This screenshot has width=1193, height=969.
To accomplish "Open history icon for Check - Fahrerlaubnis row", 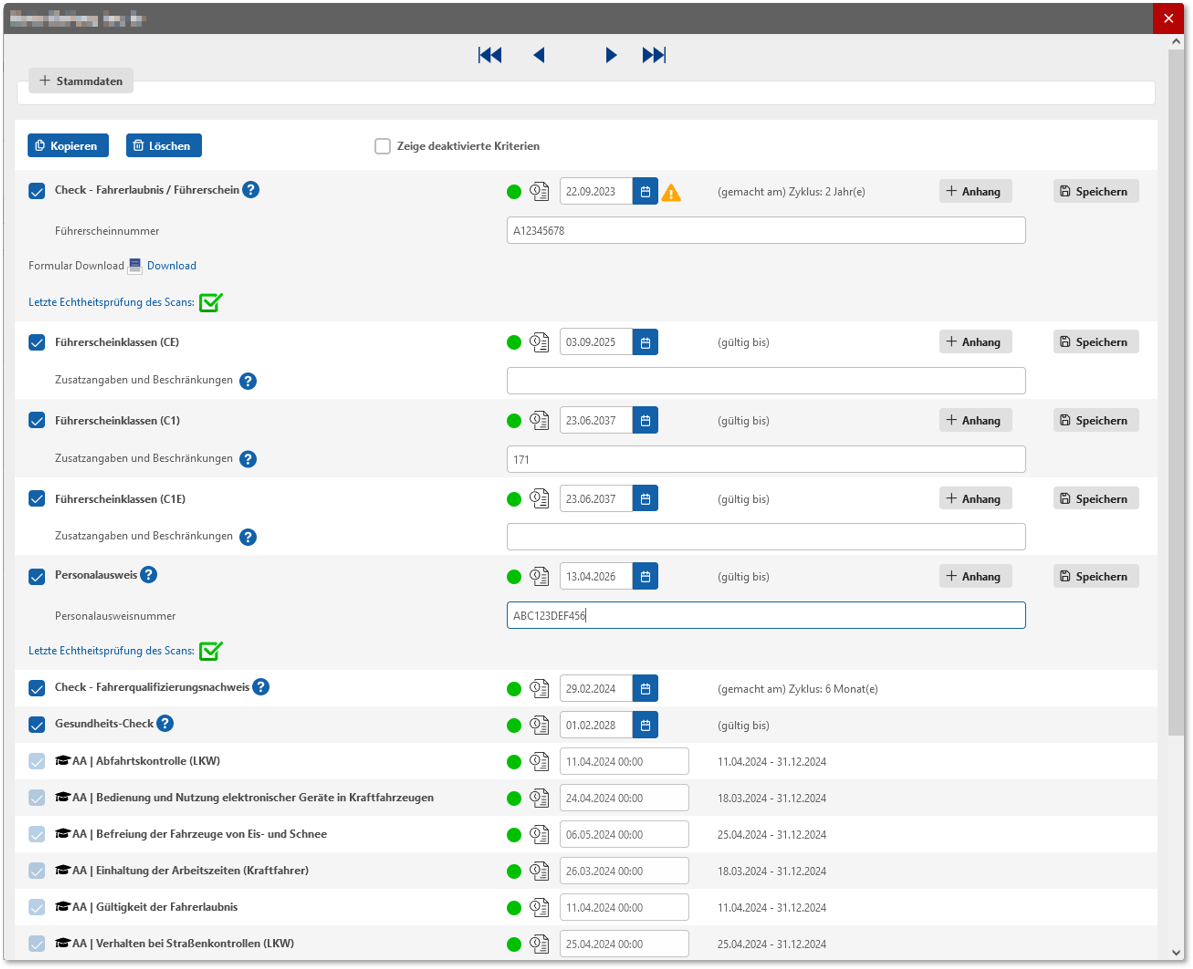I will (539, 192).
